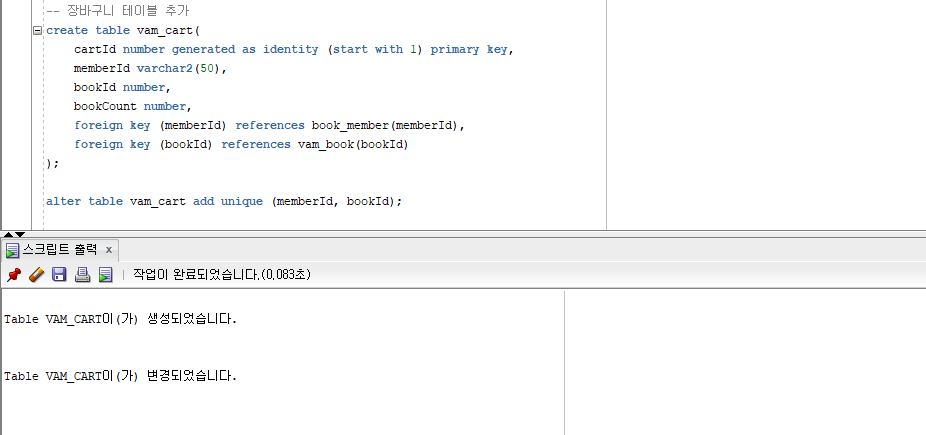Screen dimensions: 926x435
Task: Click the panel split arrows above output tab
Action: pyautogui.click(x=14, y=234)
